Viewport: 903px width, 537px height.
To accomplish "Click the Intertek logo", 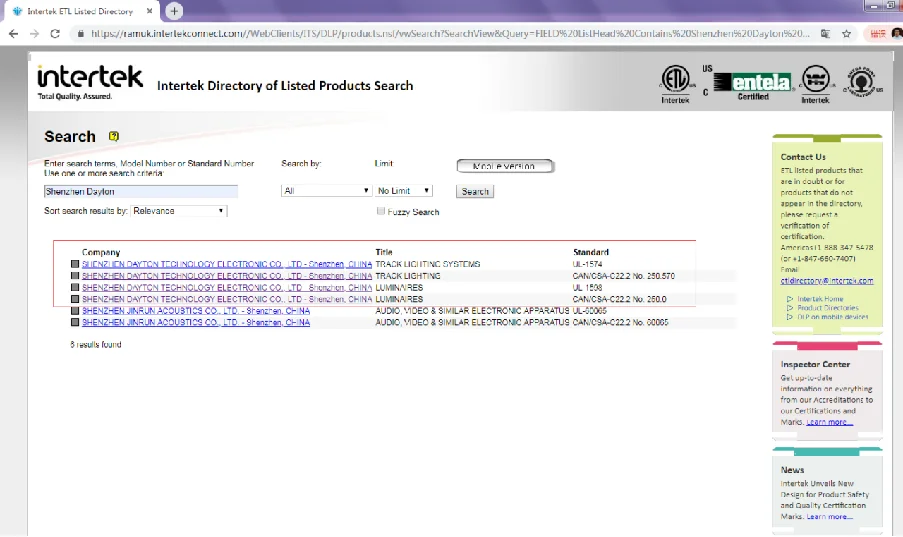I will (90, 82).
